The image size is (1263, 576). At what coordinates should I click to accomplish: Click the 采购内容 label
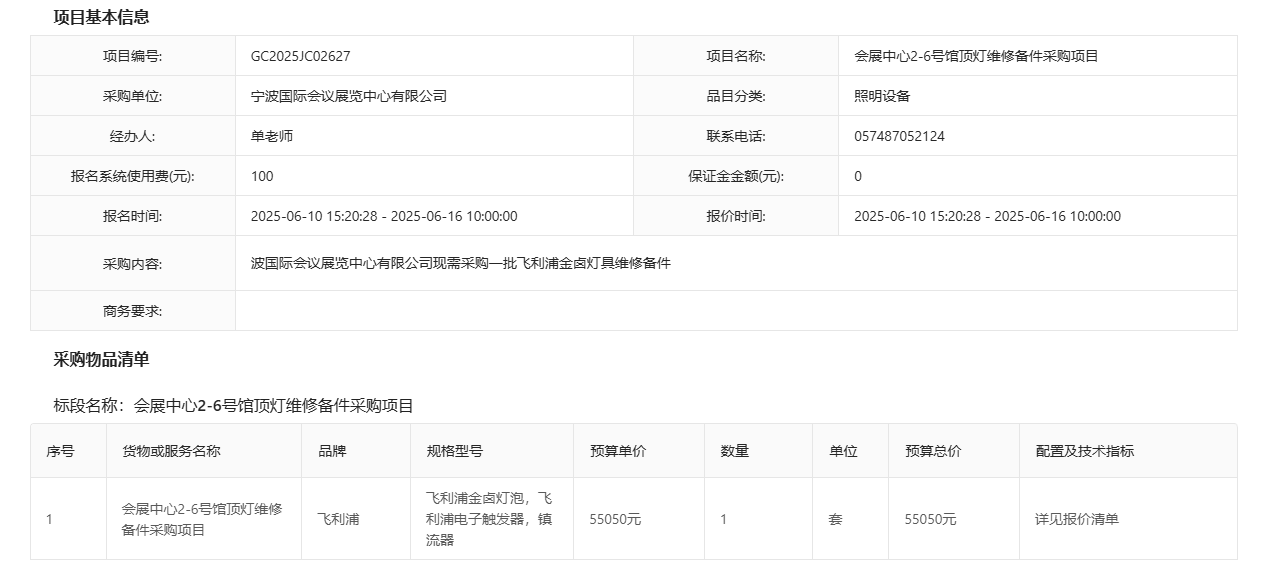pyautogui.click(x=132, y=264)
